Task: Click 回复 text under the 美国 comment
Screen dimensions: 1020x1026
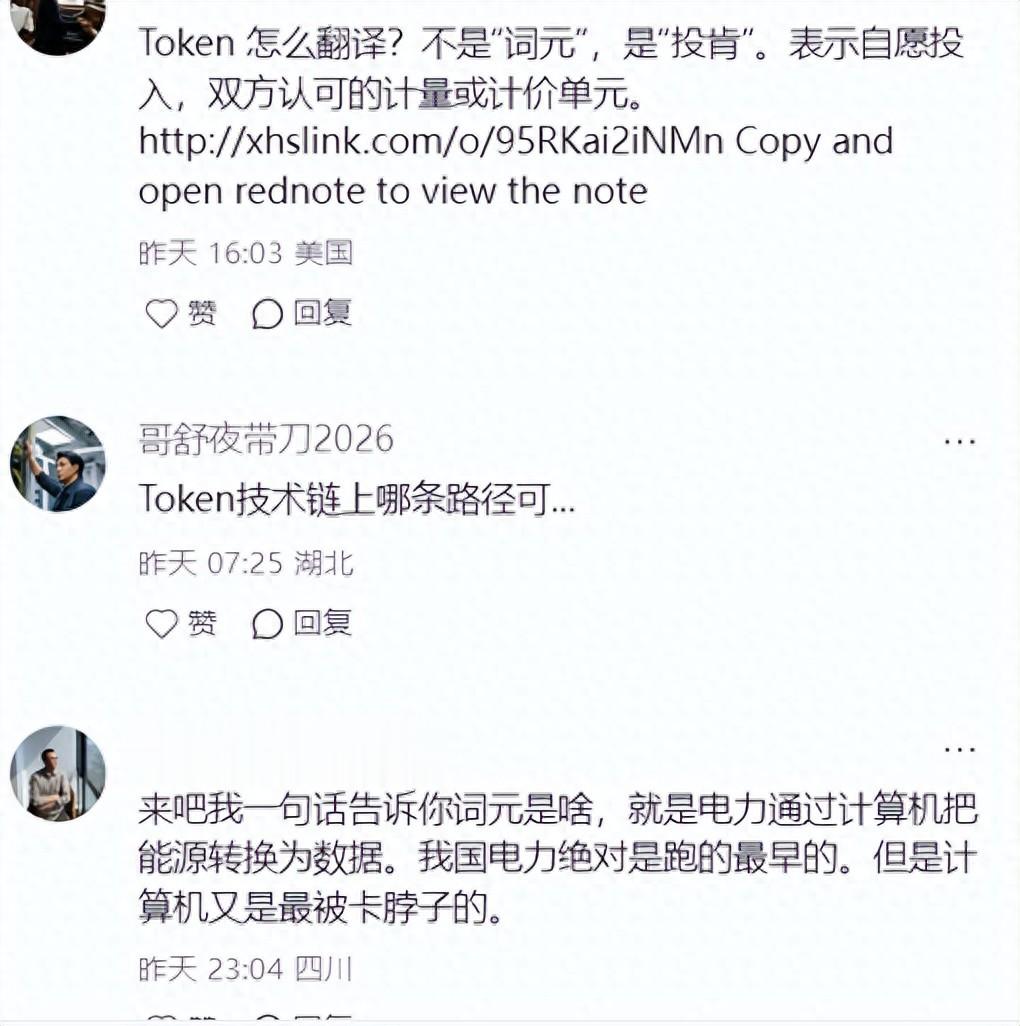Action: point(323,313)
